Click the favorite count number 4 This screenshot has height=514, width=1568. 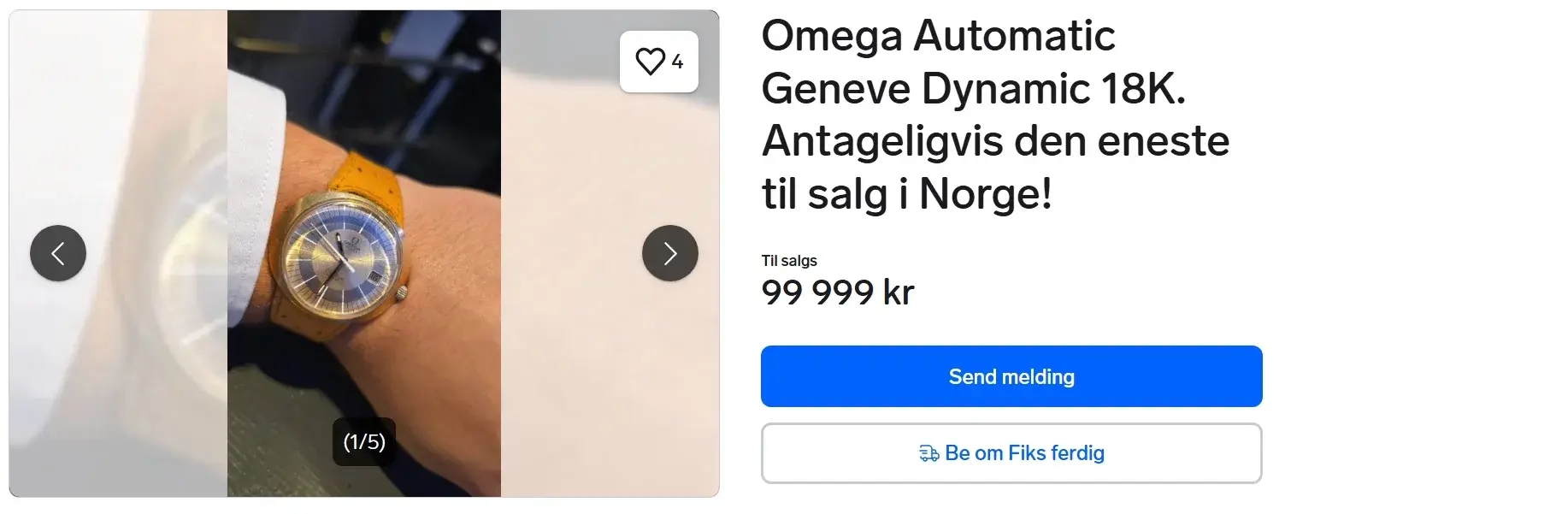[677, 62]
